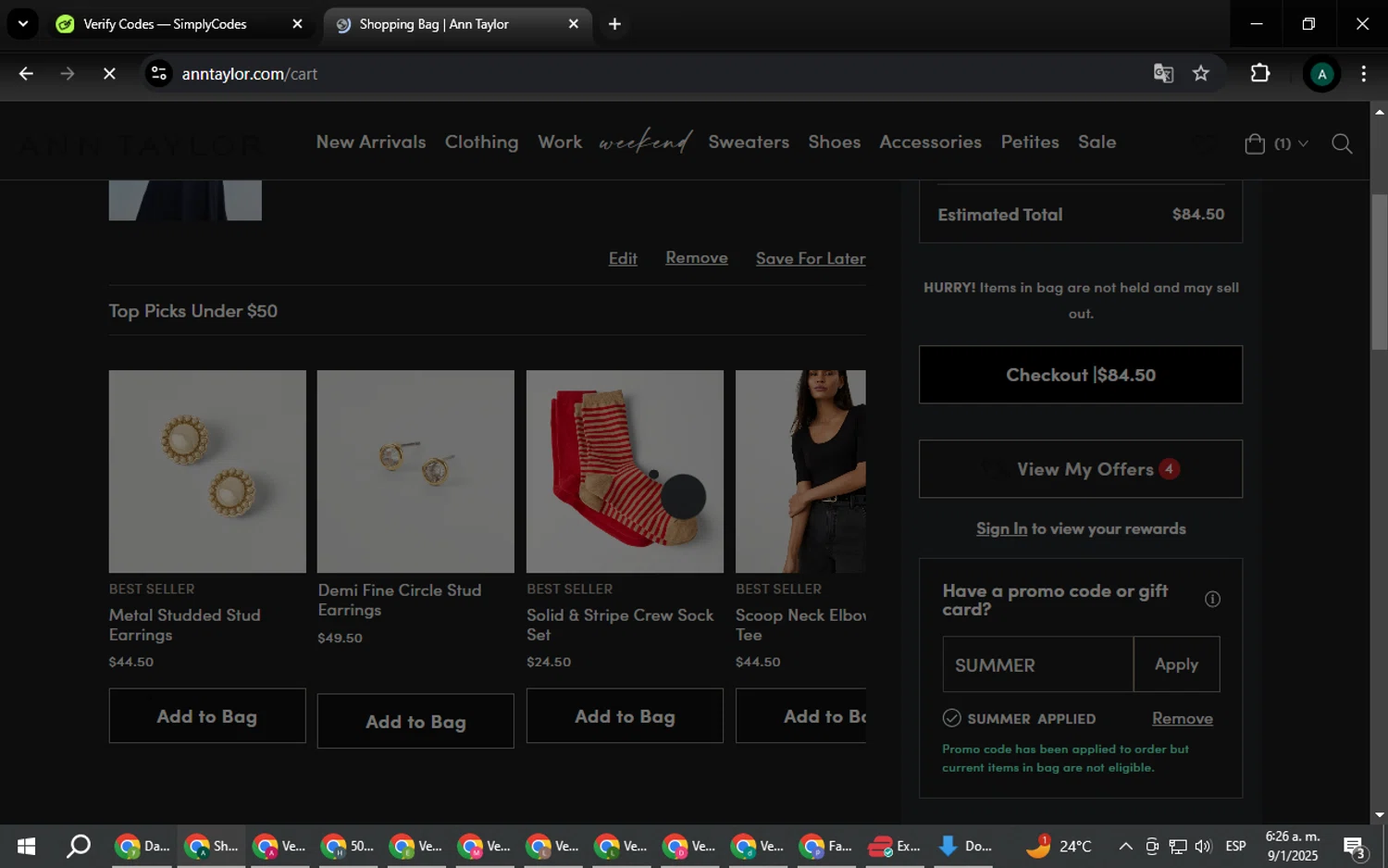
Task: Add Scoop Neck Elbow Tee to bag
Action: [x=801, y=716]
